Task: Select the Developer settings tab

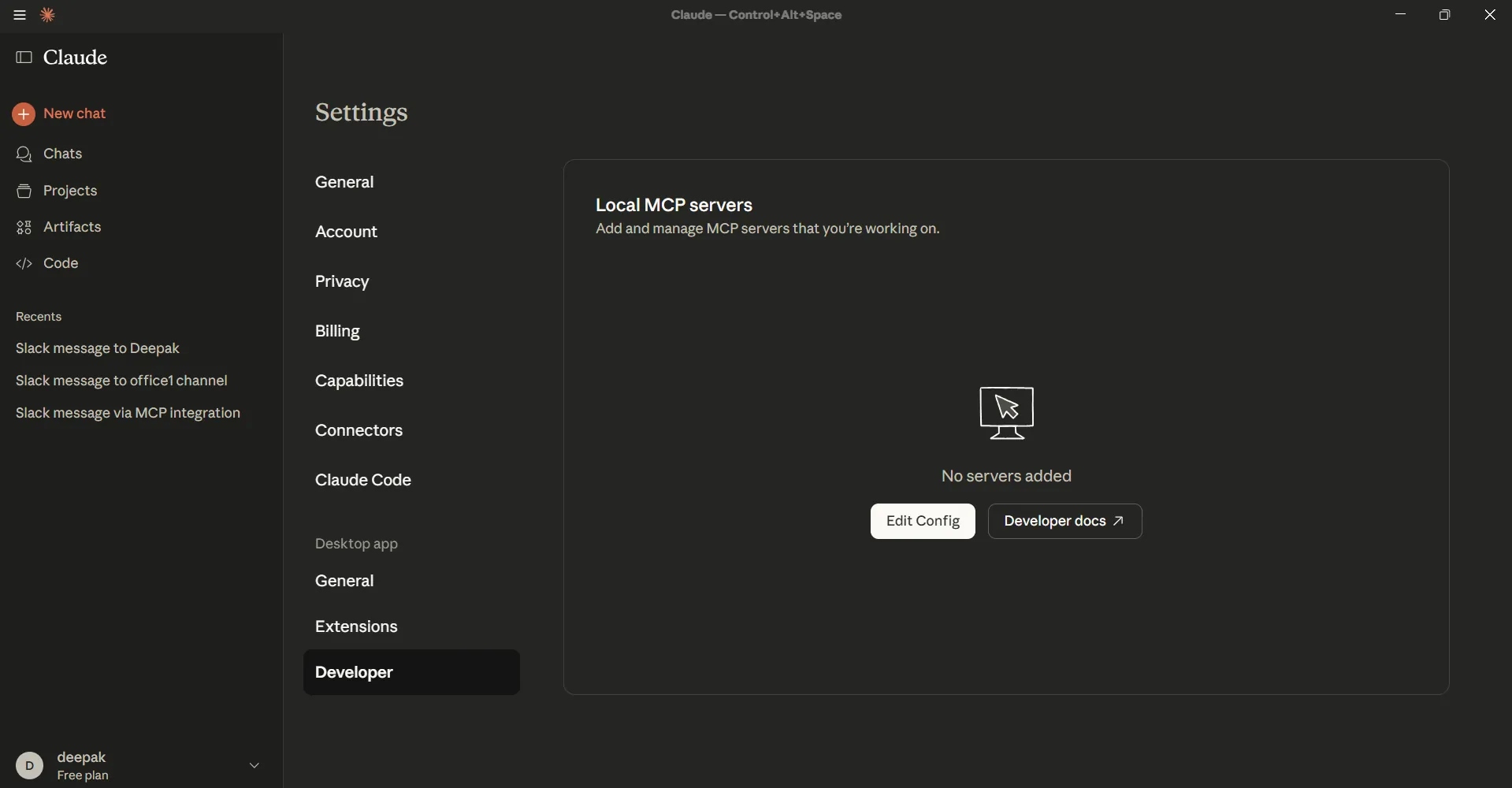Action: pyautogui.click(x=411, y=672)
